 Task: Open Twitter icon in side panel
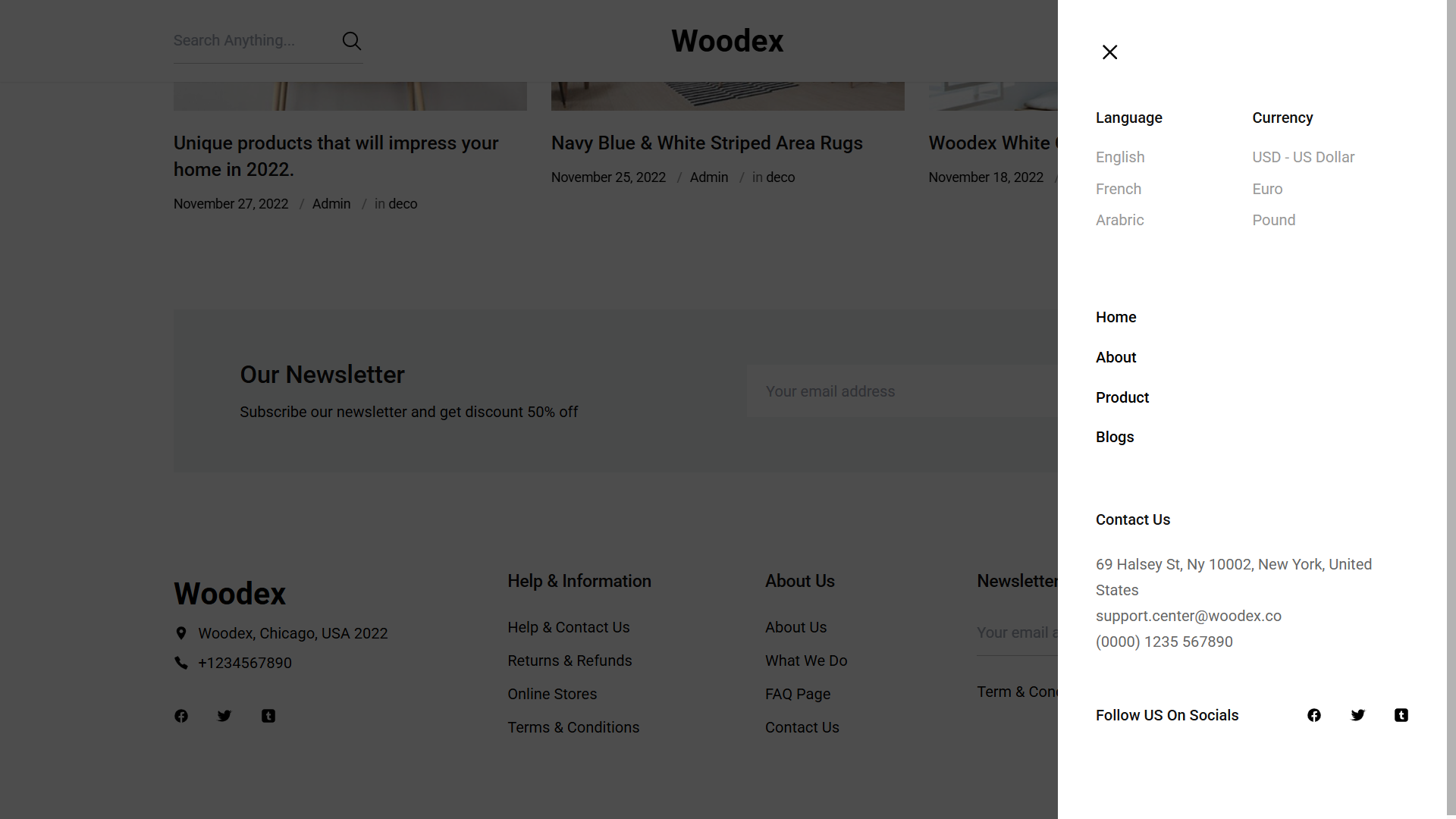click(1357, 715)
